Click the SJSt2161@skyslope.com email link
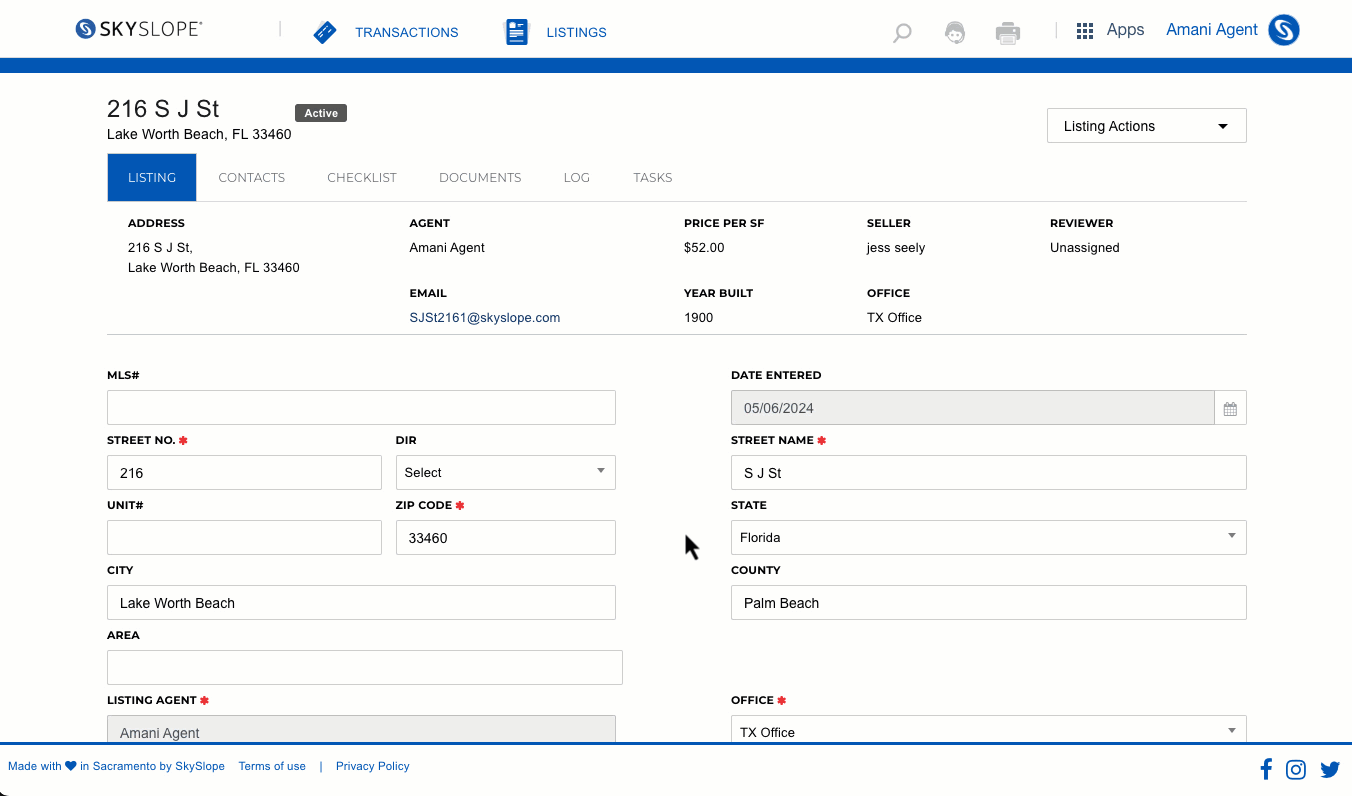This screenshot has width=1352, height=796. (x=485, y=318)
